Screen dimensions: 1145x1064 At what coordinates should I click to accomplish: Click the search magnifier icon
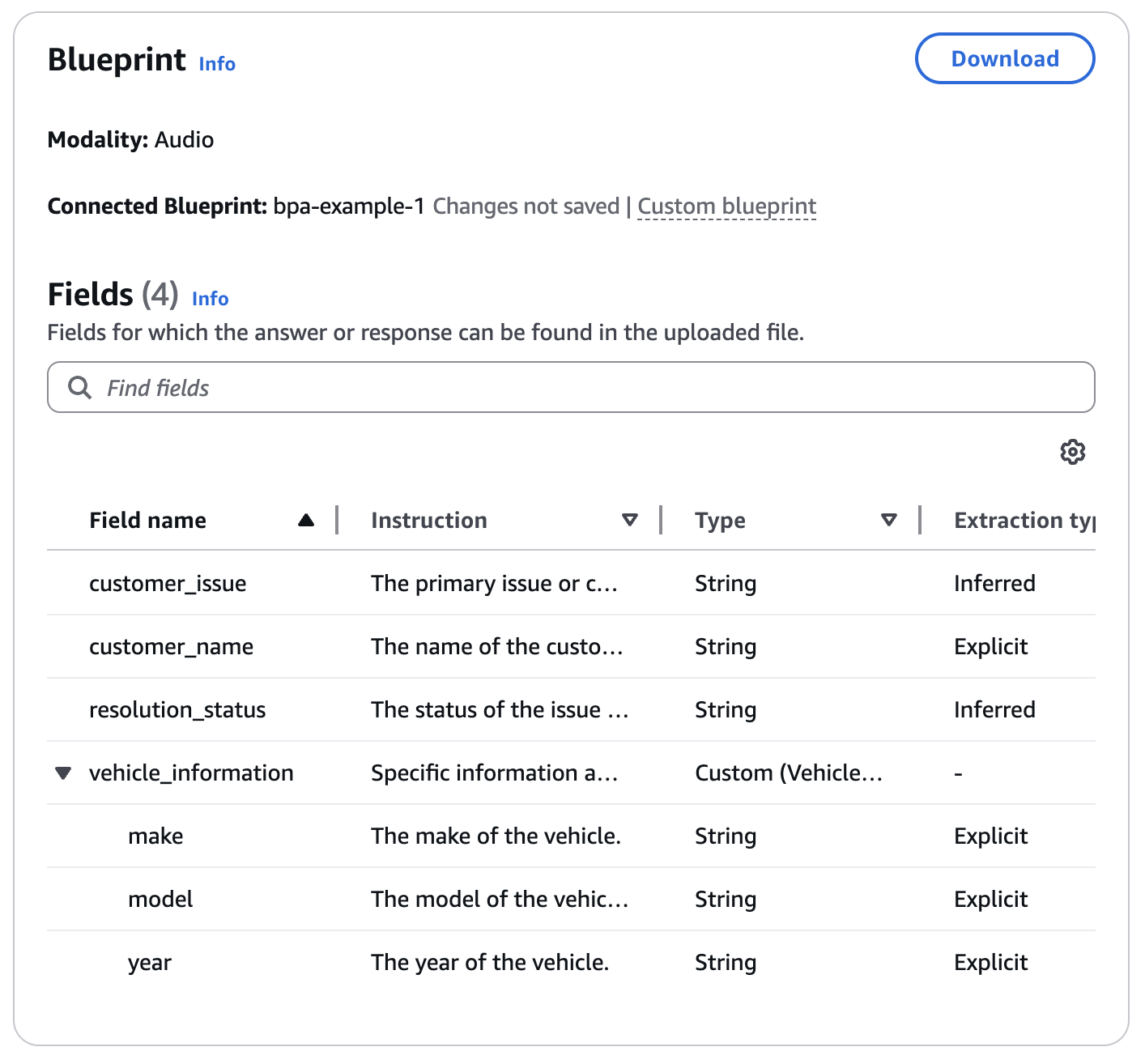click(x=79, y=388)
